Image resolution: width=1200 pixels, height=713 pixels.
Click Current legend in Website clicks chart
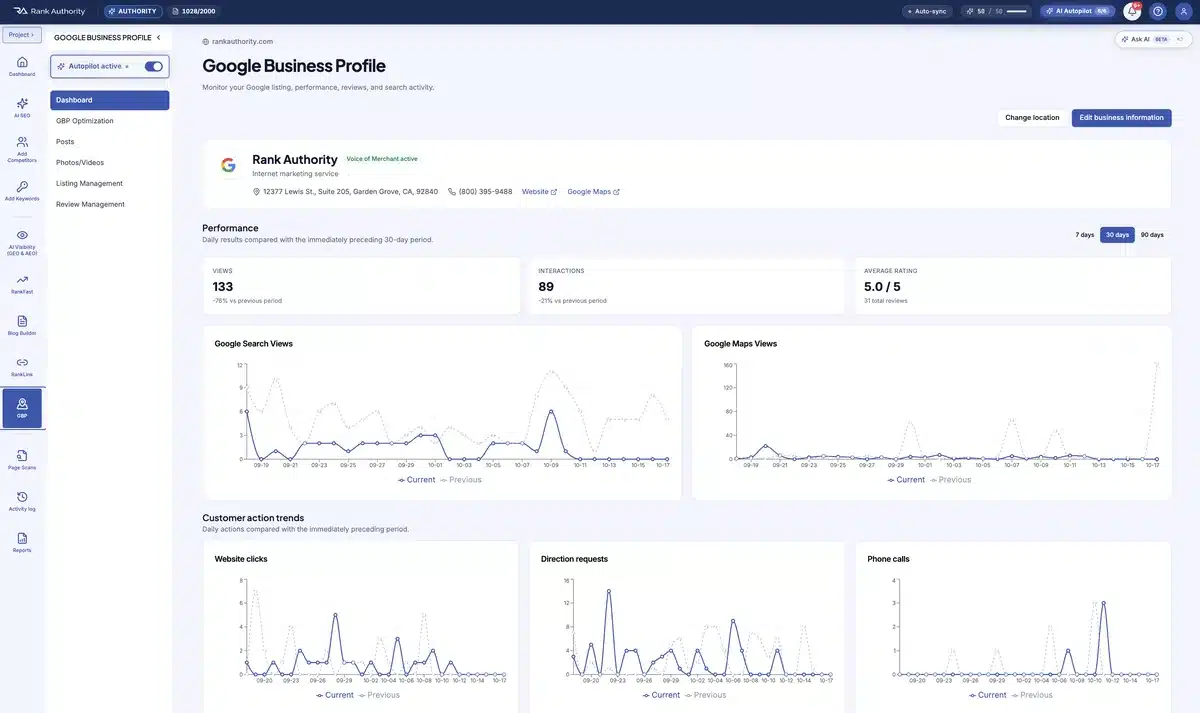335,695
